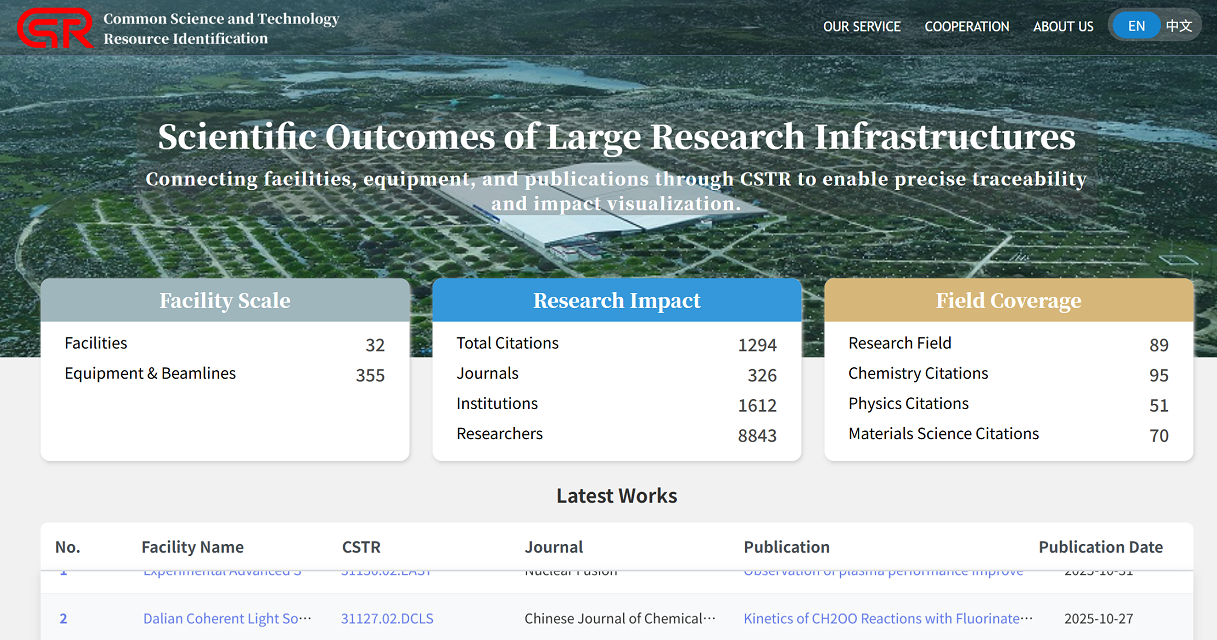Open the Dalian Coherent Light Source facility link
The width and height of the screenshot is (1217, 640).
[x=227, y=619]
